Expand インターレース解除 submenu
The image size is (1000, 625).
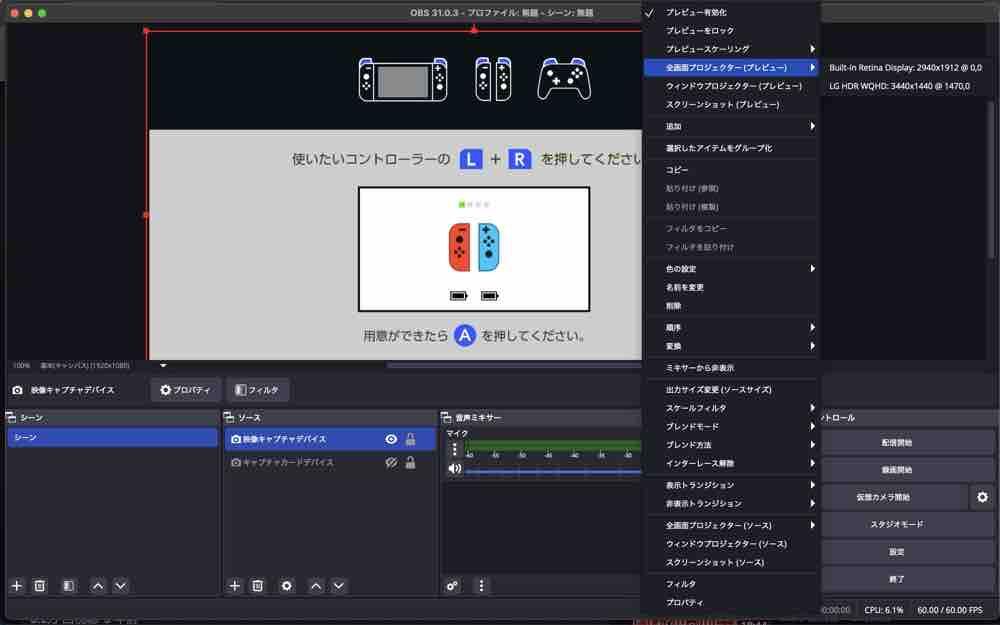(731, 464)
